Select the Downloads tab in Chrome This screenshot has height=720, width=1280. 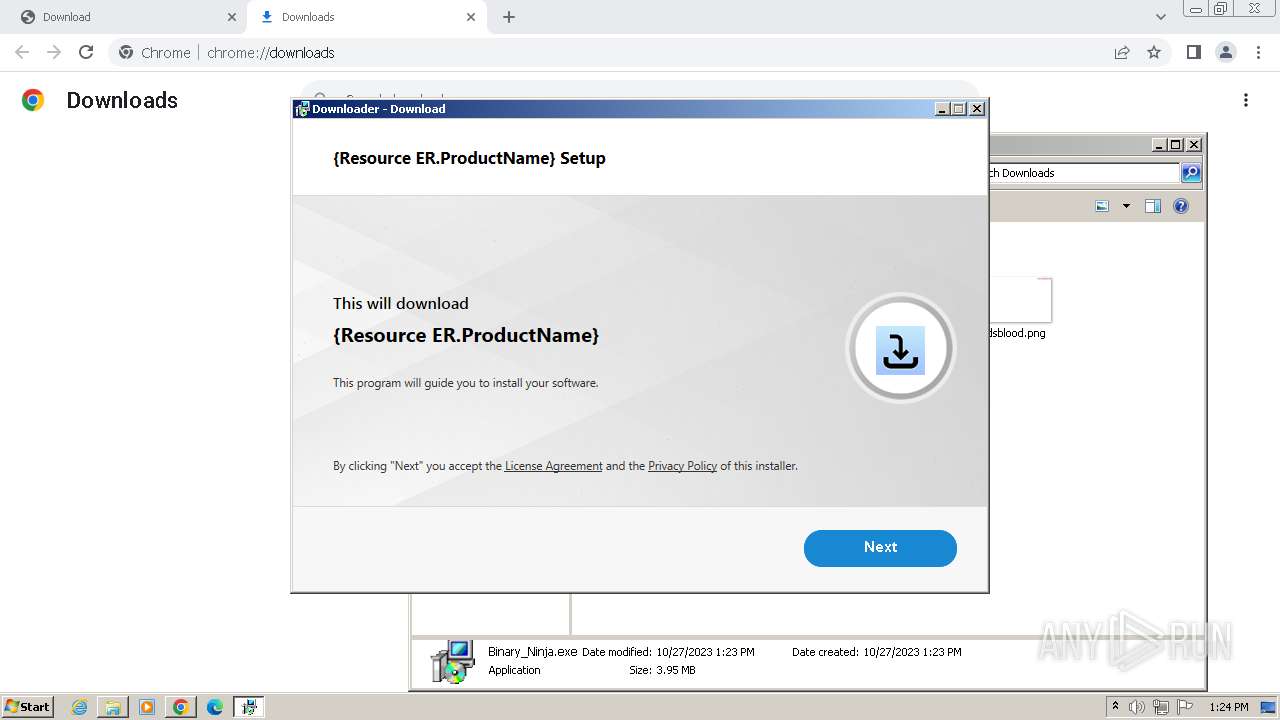pos(365,17)
